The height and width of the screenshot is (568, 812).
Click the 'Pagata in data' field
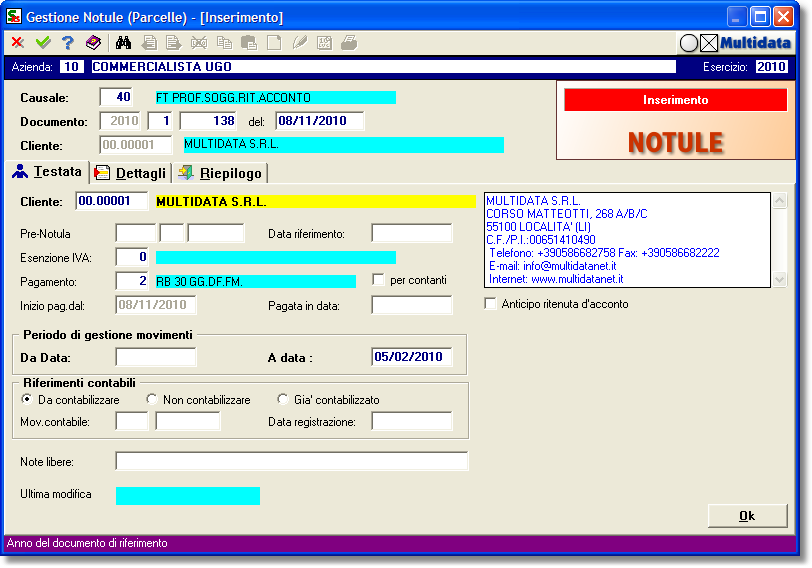click(412, 305)
